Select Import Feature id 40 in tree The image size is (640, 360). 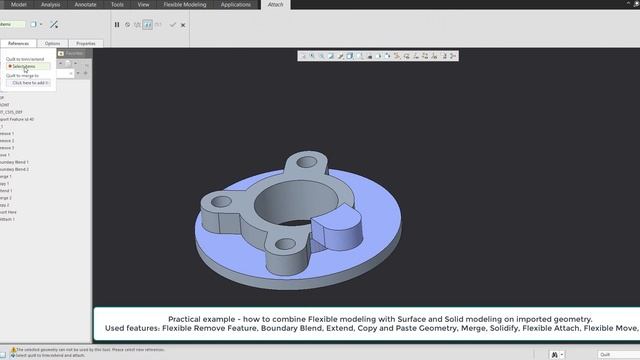tap(17, 119)
